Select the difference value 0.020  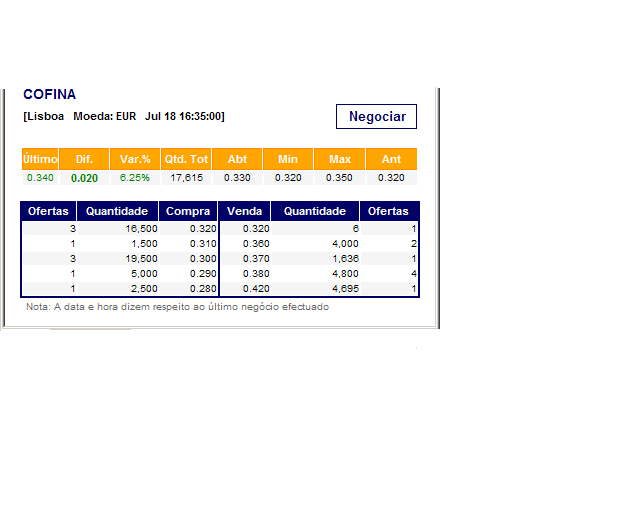(x=84, y=178)
